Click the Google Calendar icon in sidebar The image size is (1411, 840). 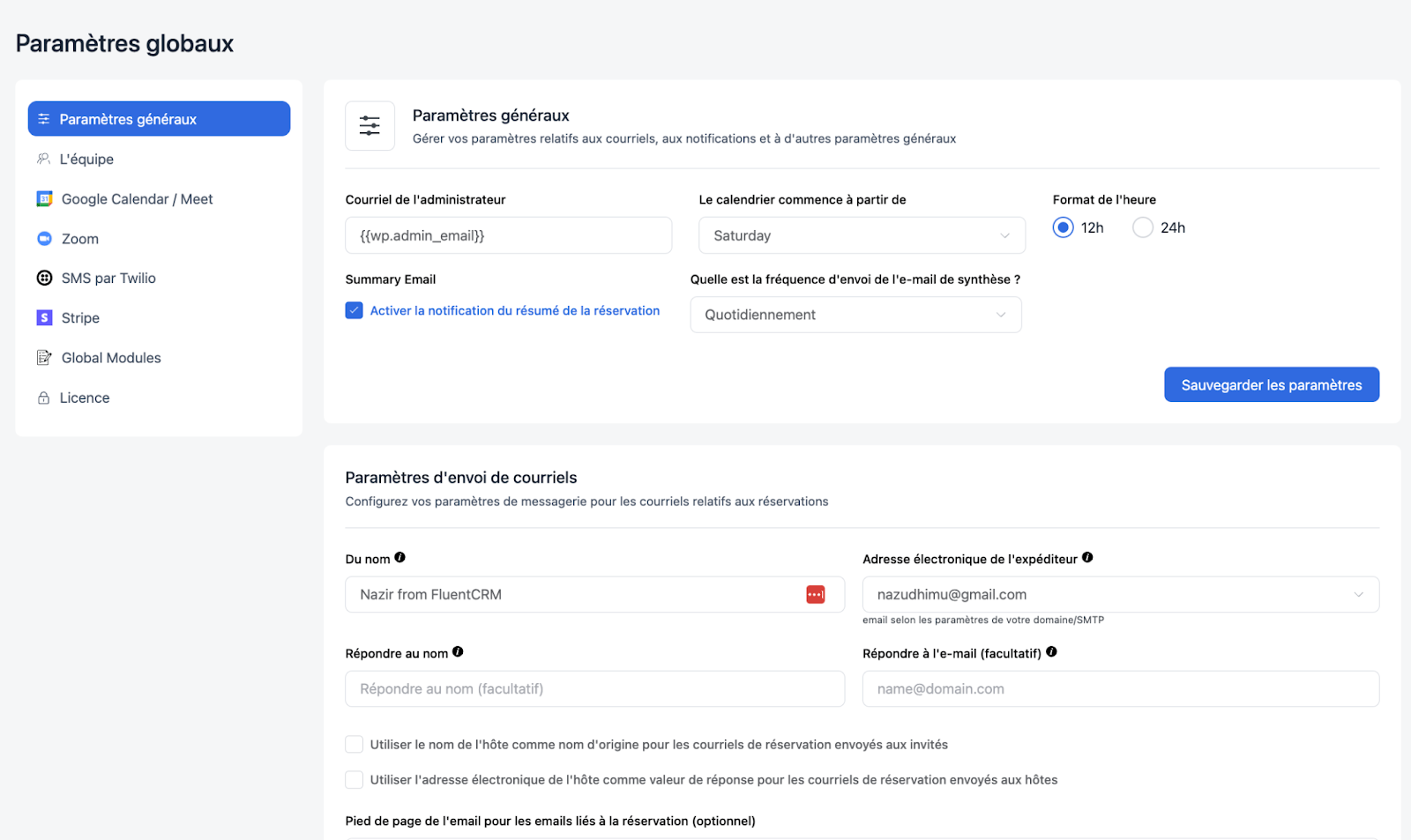[44, 199]
